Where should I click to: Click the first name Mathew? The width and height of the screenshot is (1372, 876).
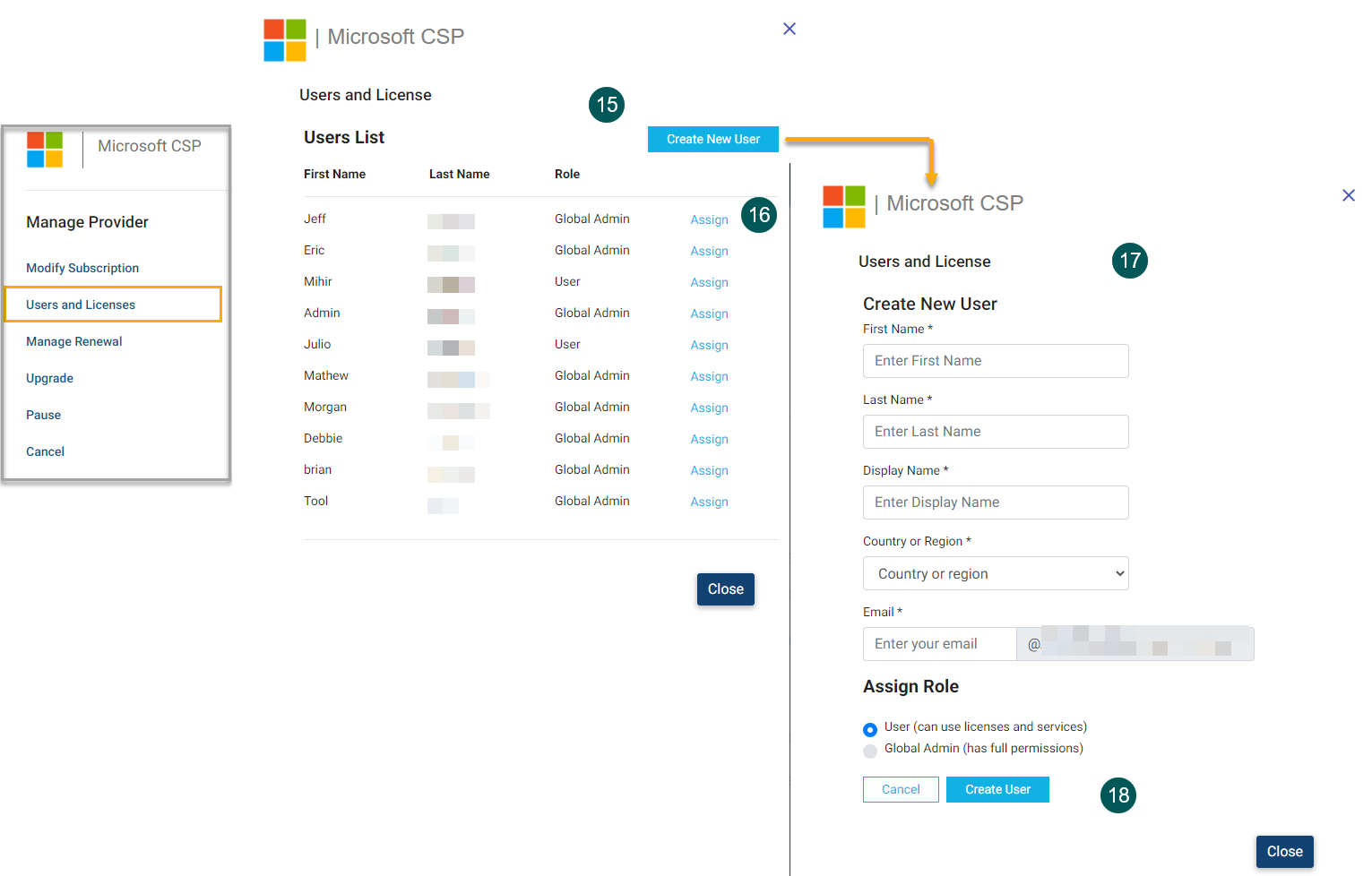click(x=326, y=375)
